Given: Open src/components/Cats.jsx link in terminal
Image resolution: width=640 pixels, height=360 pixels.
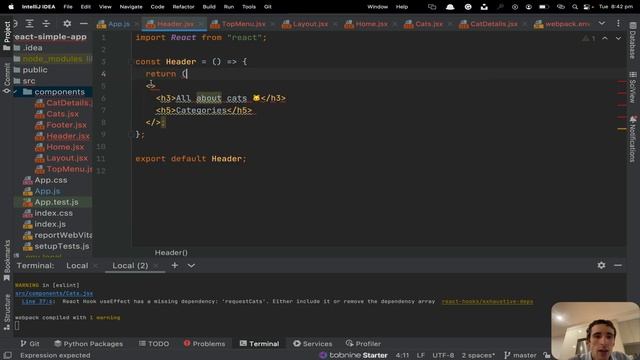Looking at the screenshot, I should pyautogui.click(x=54, y=293).
